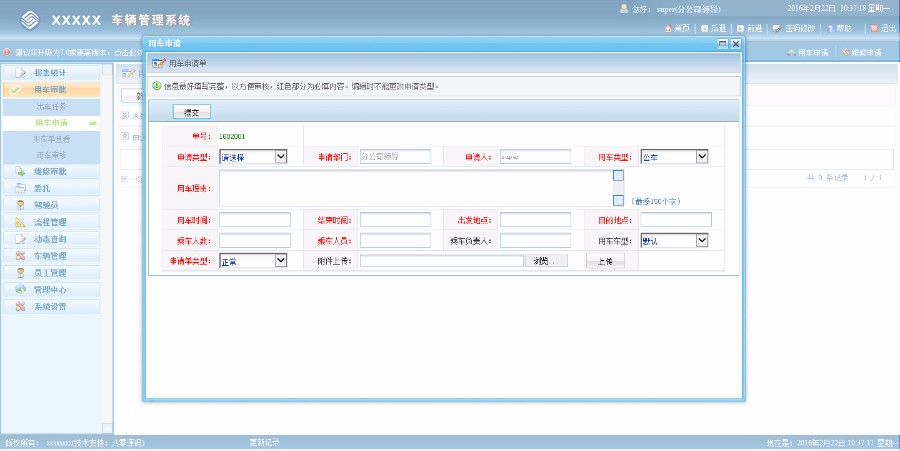
Task: Click the 前进 forward arrow icon
Action: (740, 28)
